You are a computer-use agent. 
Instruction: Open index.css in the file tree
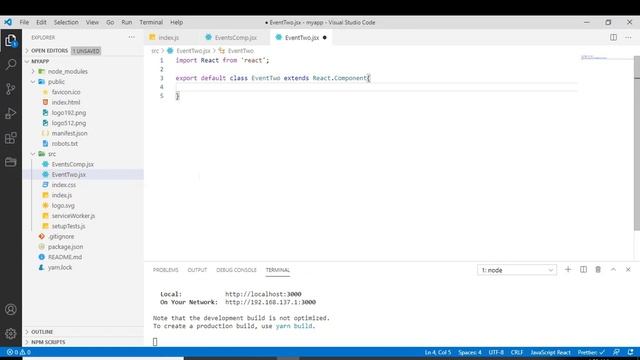pyautogui.click(x=64, y=185)
